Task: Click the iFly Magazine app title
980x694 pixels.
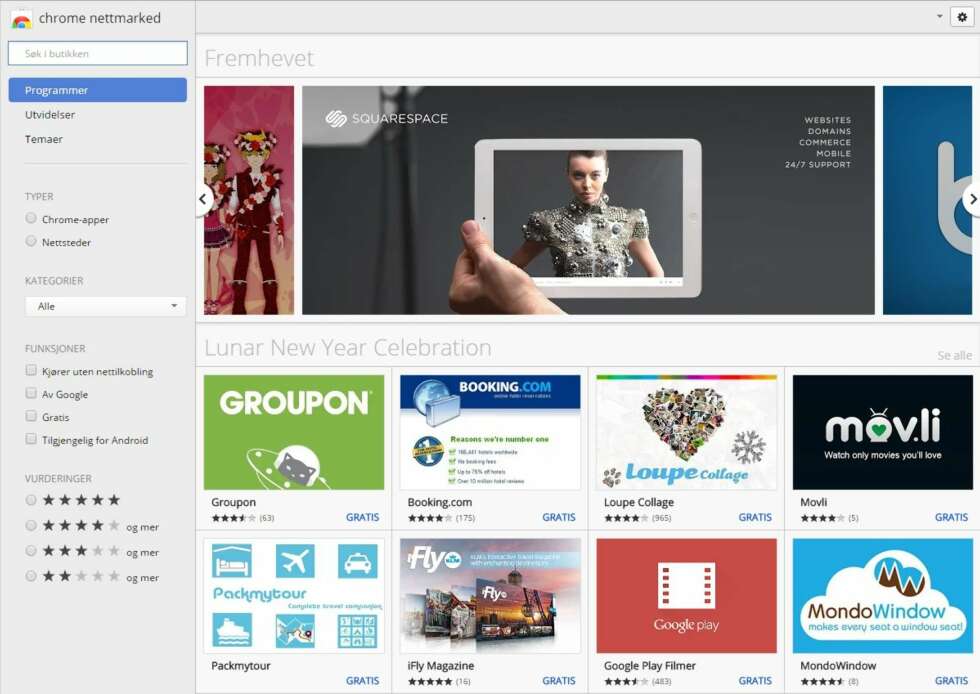Action: click(441, 666)
